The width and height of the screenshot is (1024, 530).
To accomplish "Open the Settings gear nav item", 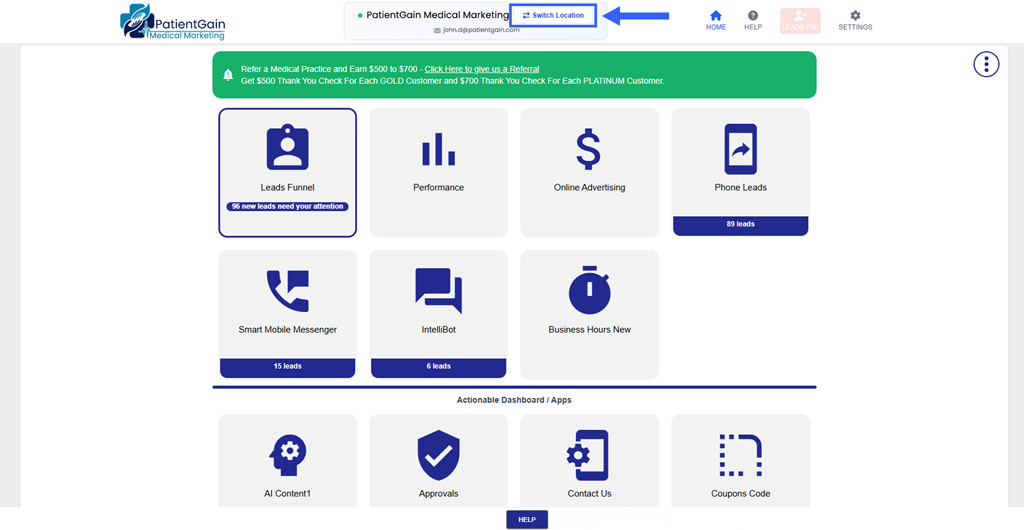I will tap(855, 20).
